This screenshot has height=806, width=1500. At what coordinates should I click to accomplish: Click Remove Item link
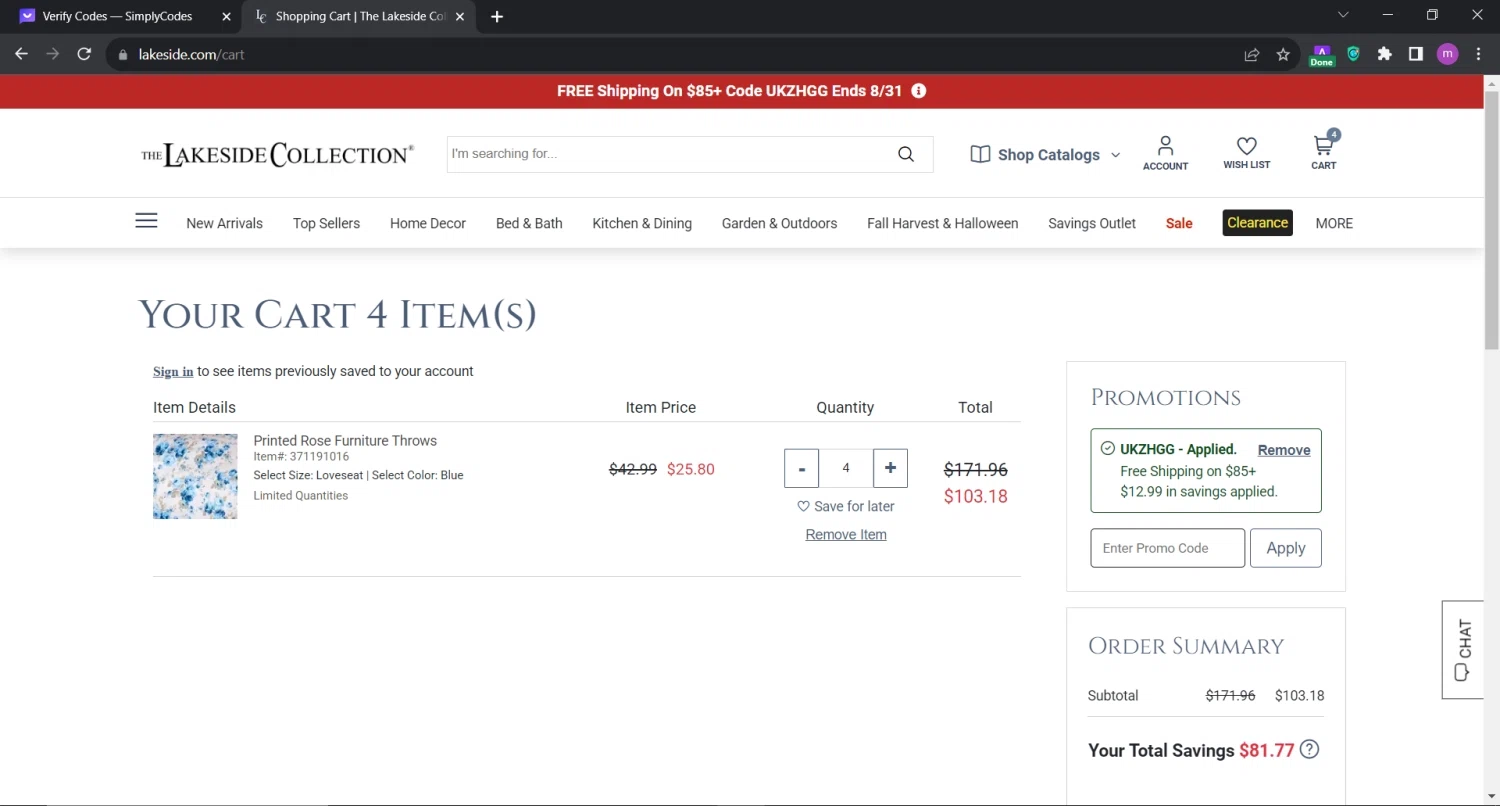point(846,534)
